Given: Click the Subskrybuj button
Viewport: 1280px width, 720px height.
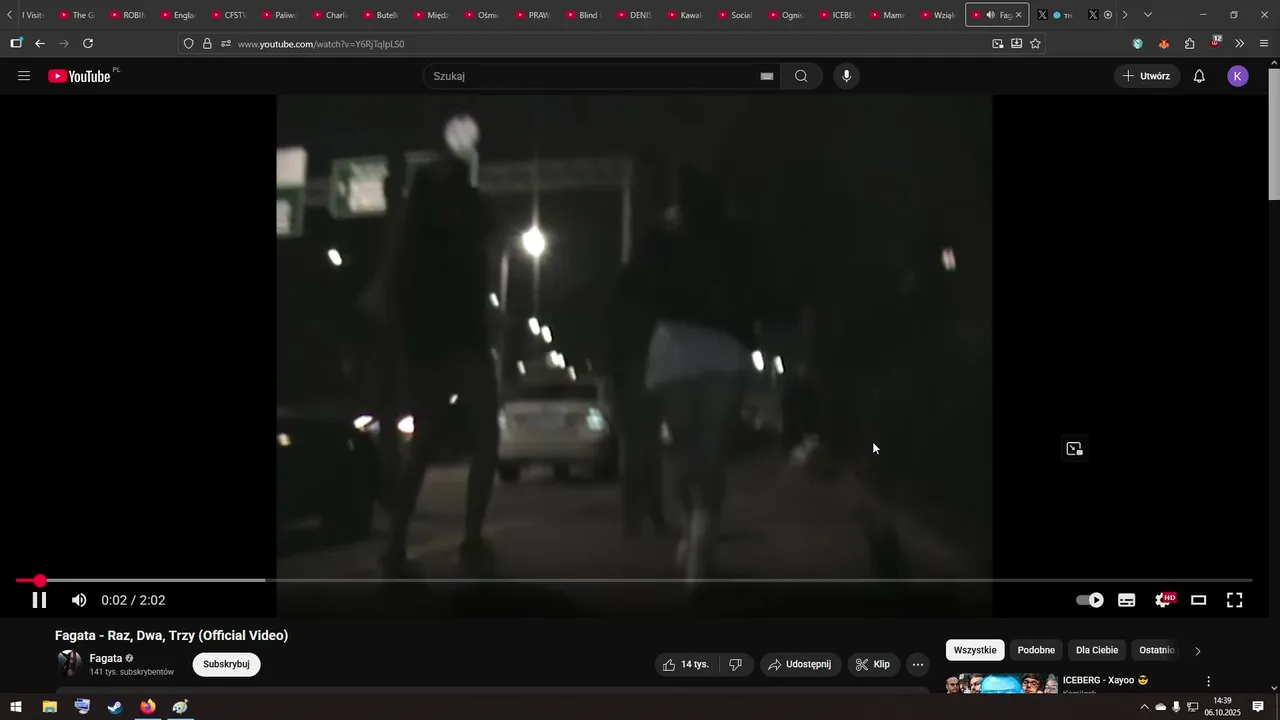Looking at the screenshot, I should [226, 664].
